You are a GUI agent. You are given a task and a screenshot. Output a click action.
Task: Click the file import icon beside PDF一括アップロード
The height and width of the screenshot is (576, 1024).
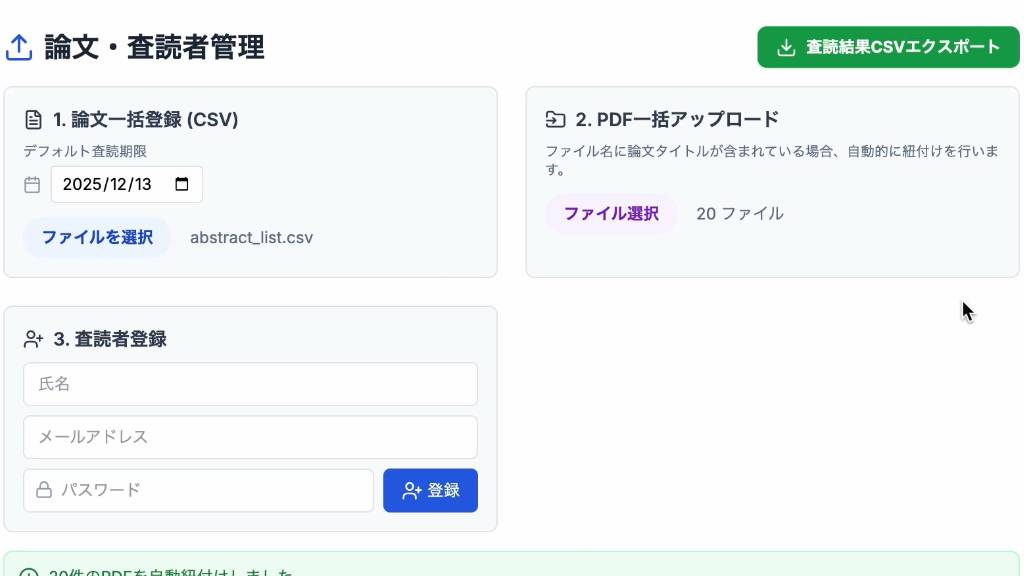pos(555,120)
